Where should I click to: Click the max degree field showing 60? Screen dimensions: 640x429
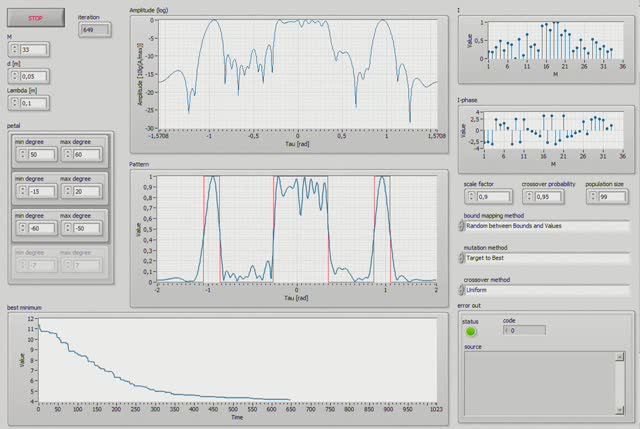tap(87, 155)
